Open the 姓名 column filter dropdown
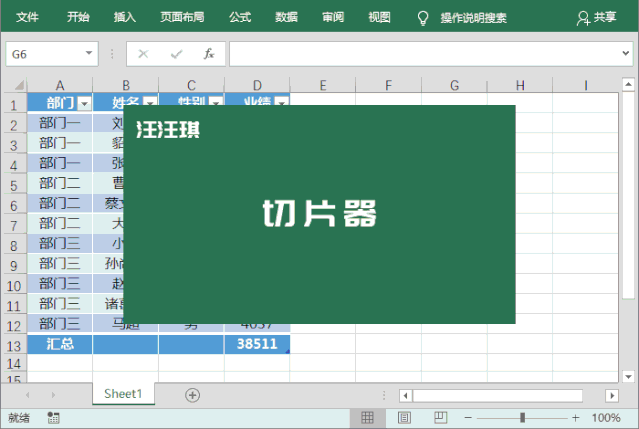Image resolution: width=639 pixels, height=429 pixels. (x=150, y=102)
